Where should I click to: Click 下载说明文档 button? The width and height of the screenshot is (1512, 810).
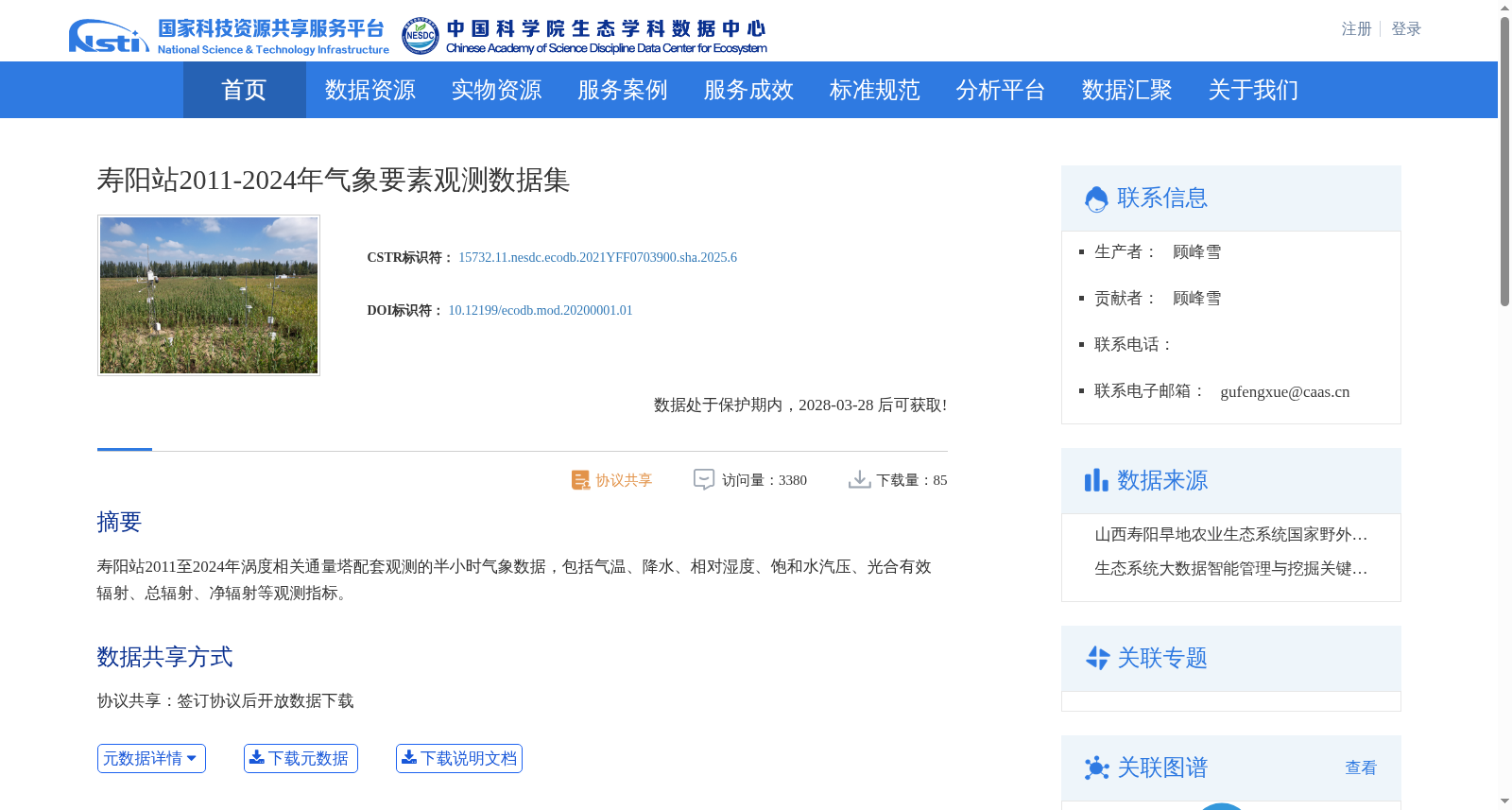pyautogui.click(x=459, y=758)
